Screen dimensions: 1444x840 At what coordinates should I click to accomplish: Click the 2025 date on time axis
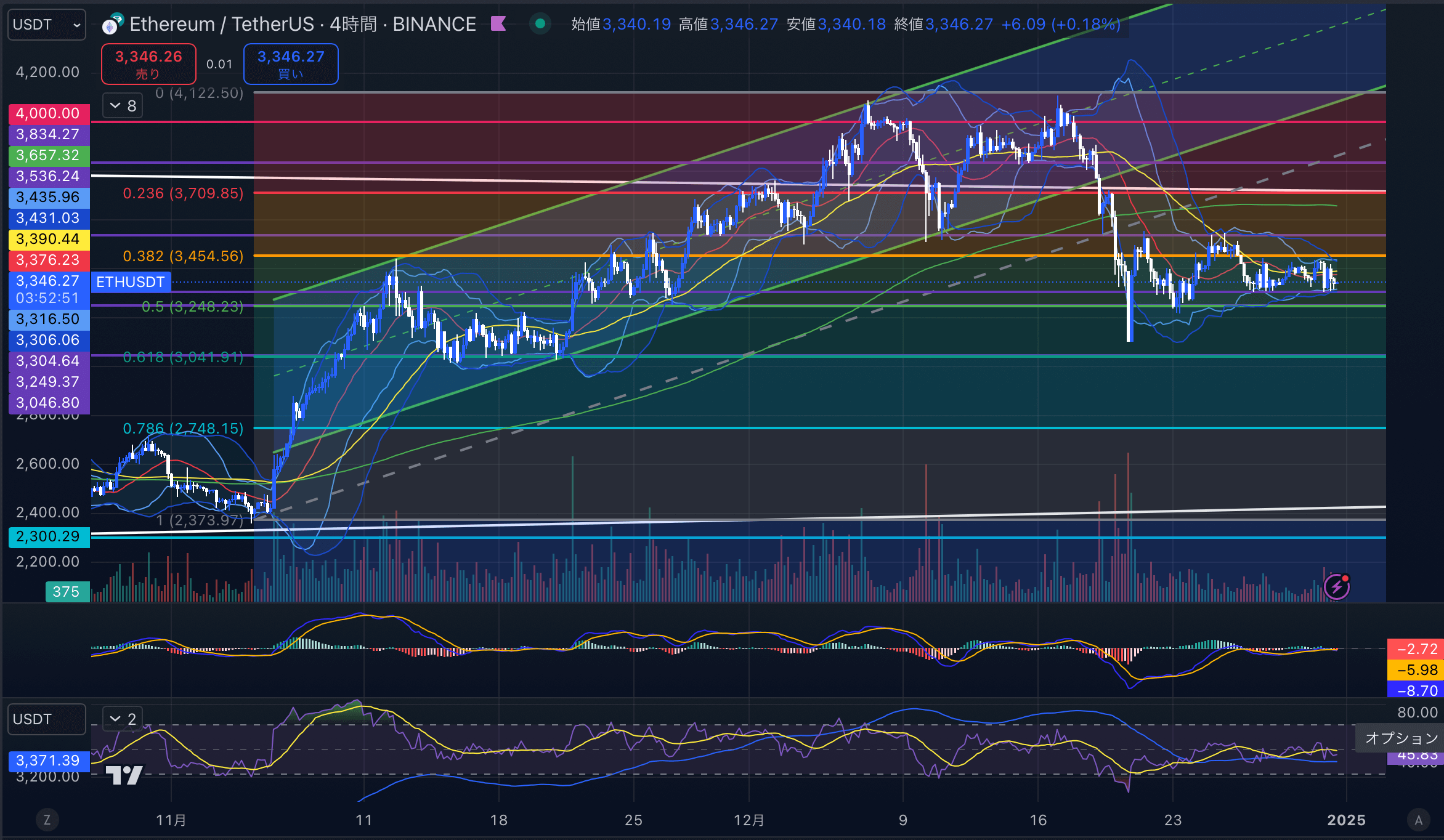pos(1346,820)
